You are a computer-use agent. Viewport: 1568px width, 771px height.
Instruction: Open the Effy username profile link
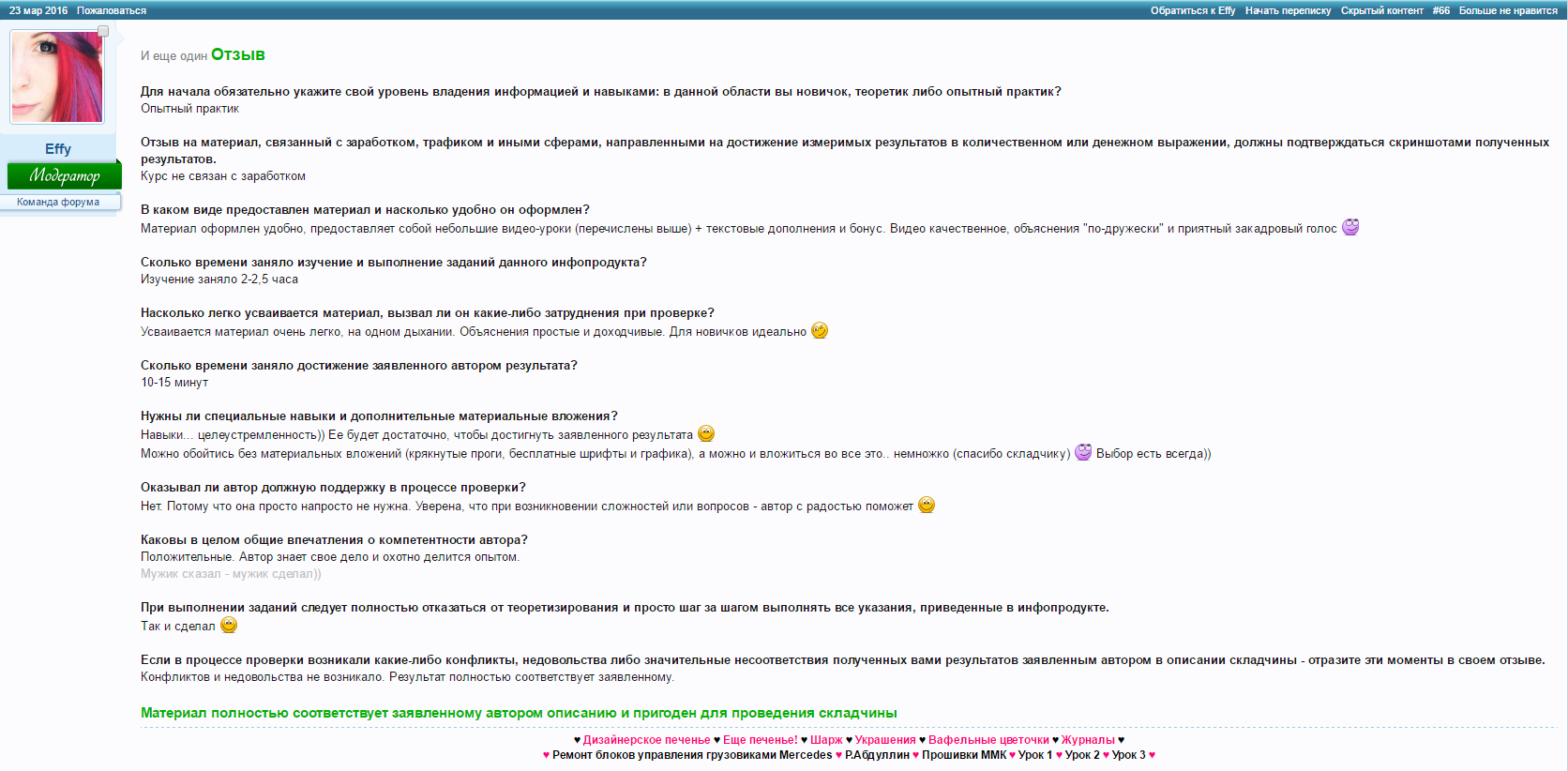58,149
